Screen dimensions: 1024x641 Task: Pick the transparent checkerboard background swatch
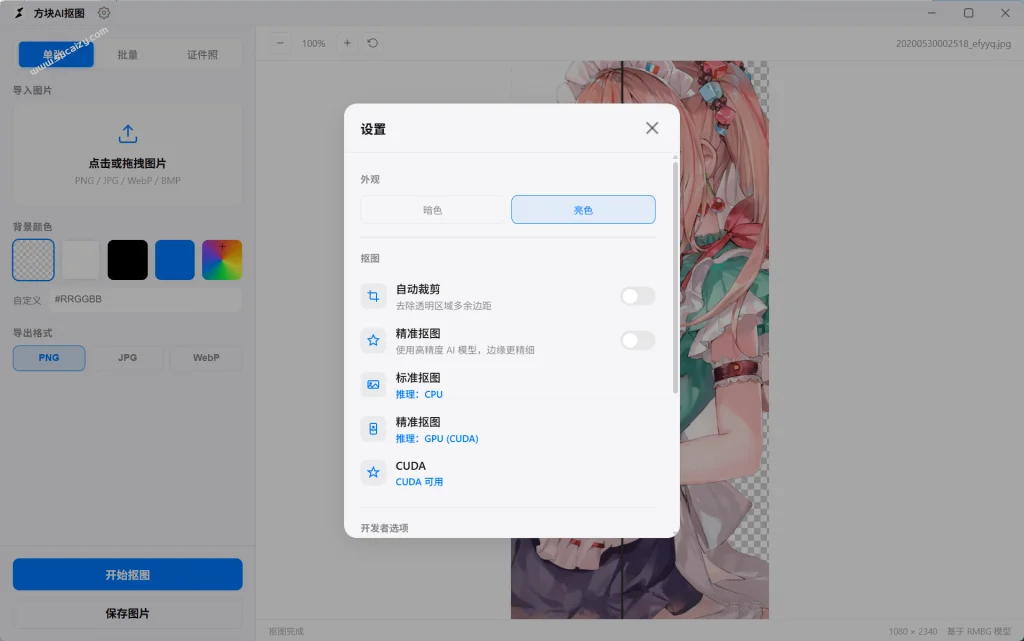point(33,260)
